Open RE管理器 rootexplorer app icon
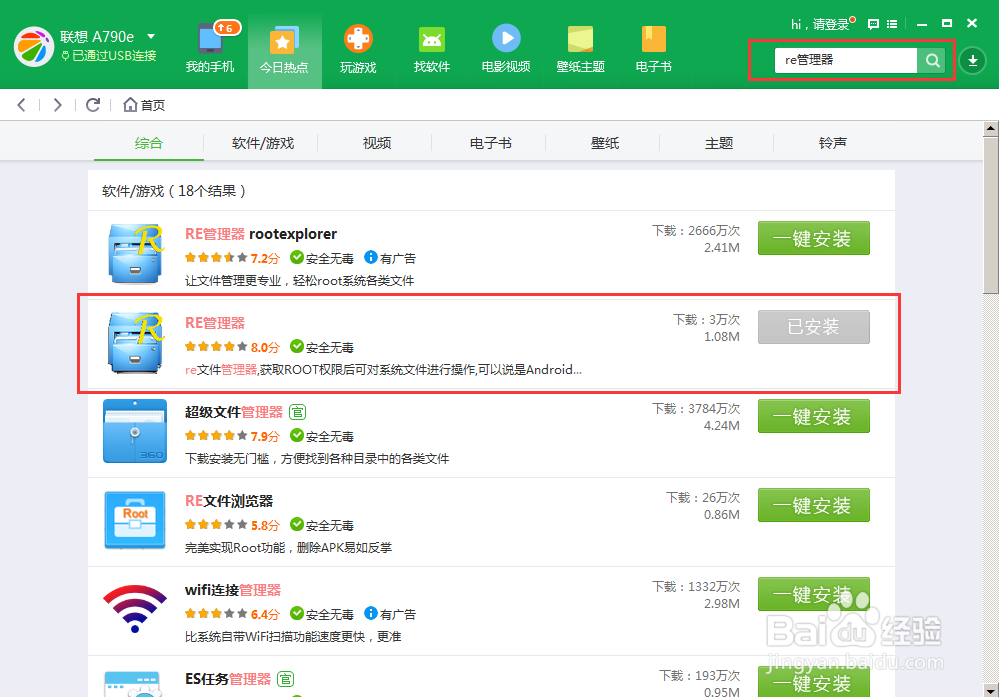Screen dimensions: 999x697 click(135, 253)
